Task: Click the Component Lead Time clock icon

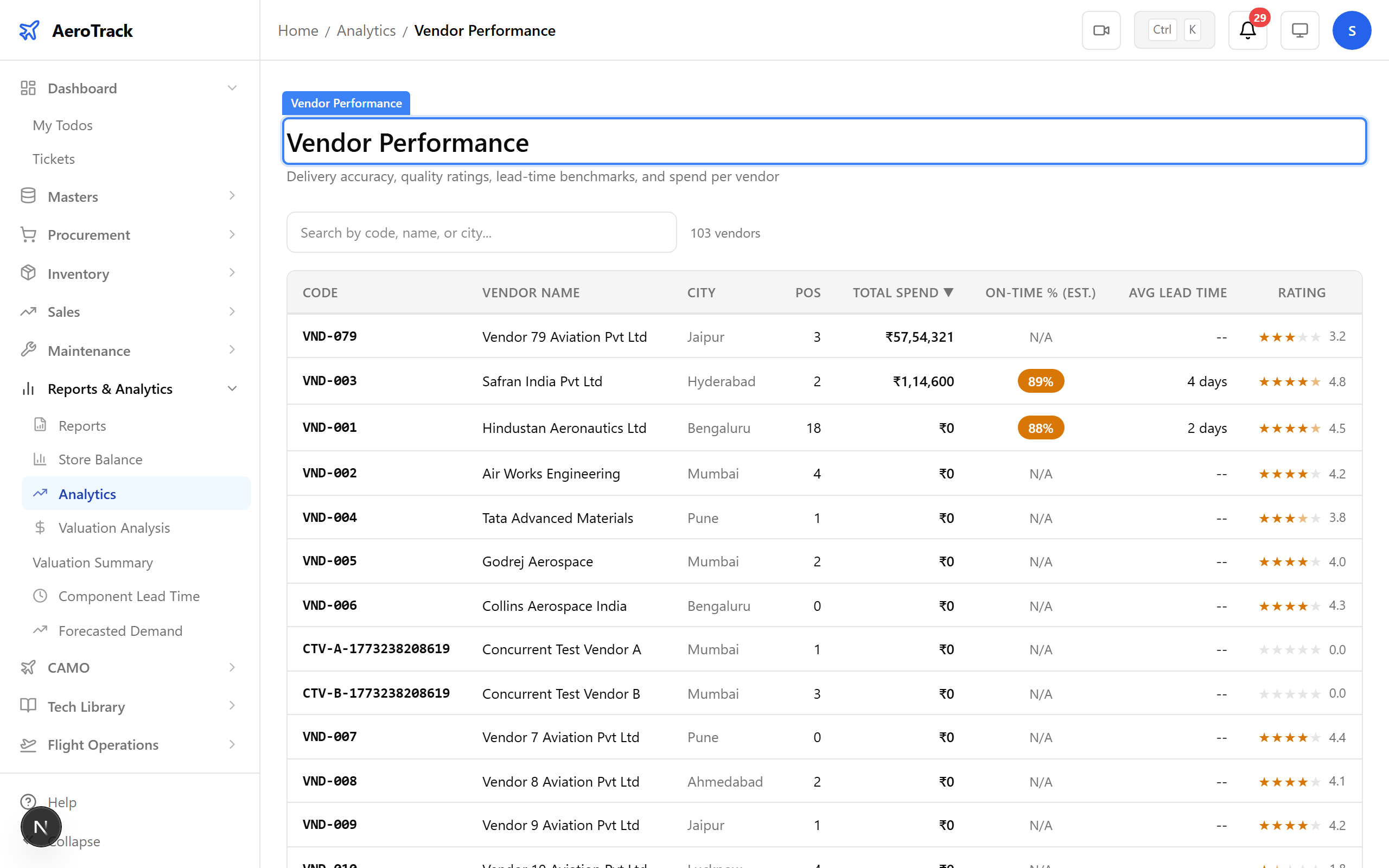Action: coord(40,596)
